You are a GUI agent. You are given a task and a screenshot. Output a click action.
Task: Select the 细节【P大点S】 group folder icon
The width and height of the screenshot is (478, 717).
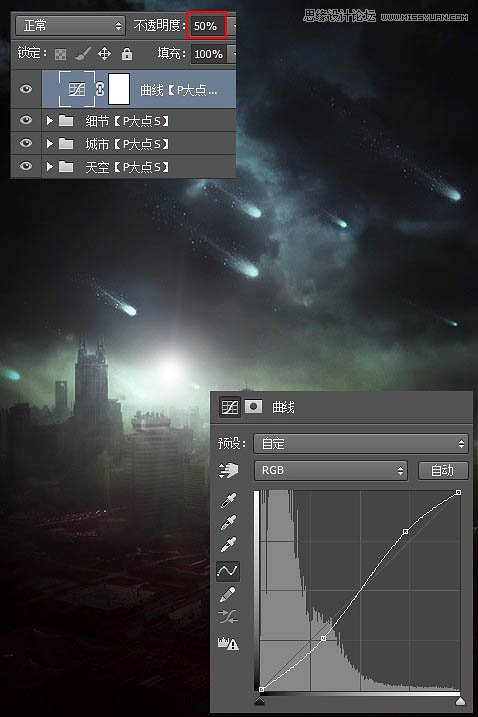66,121
